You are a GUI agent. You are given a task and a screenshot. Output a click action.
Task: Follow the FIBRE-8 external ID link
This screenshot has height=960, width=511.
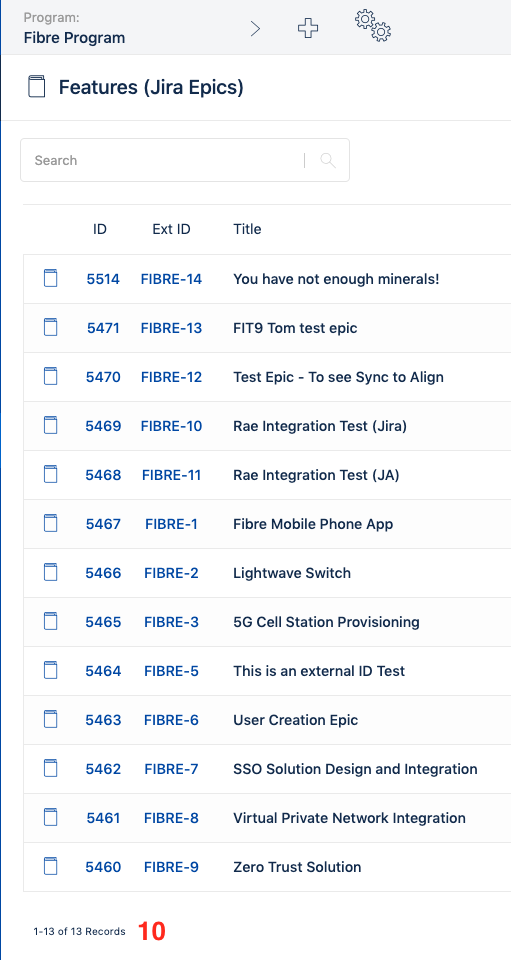click(171, 818)
